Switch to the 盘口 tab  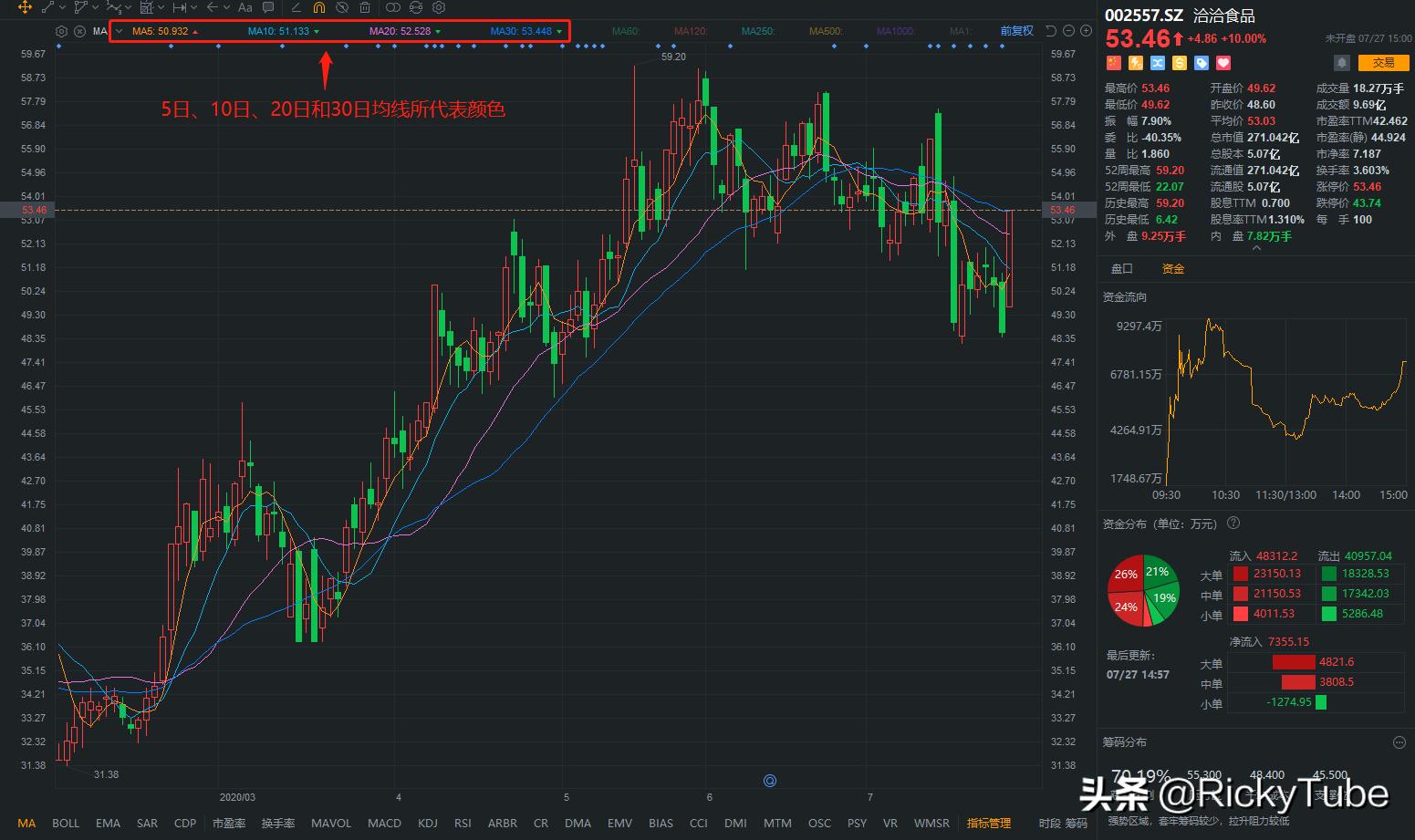[x=1122, y=269]
